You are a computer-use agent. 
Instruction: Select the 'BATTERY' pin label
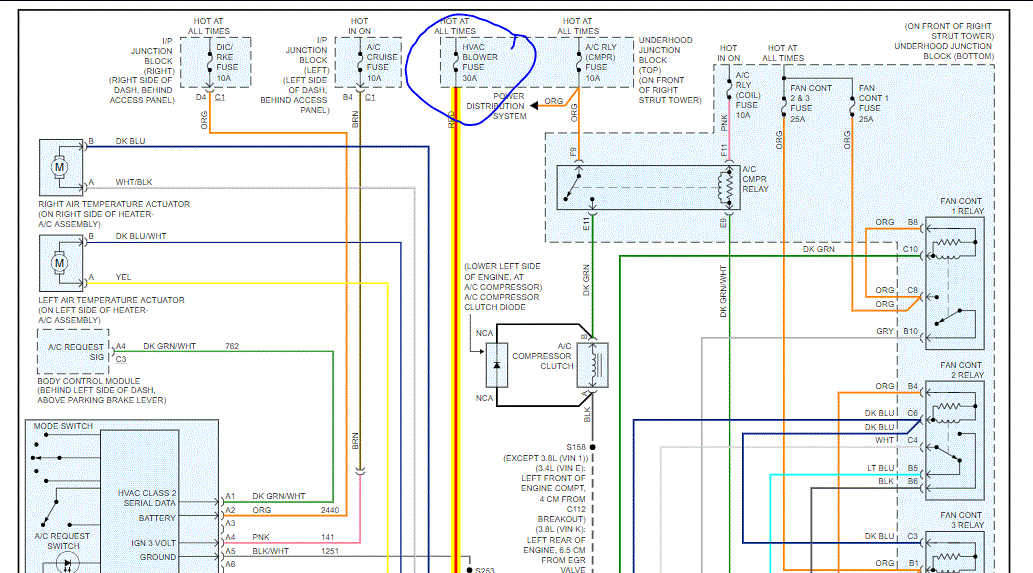point(157,518)
